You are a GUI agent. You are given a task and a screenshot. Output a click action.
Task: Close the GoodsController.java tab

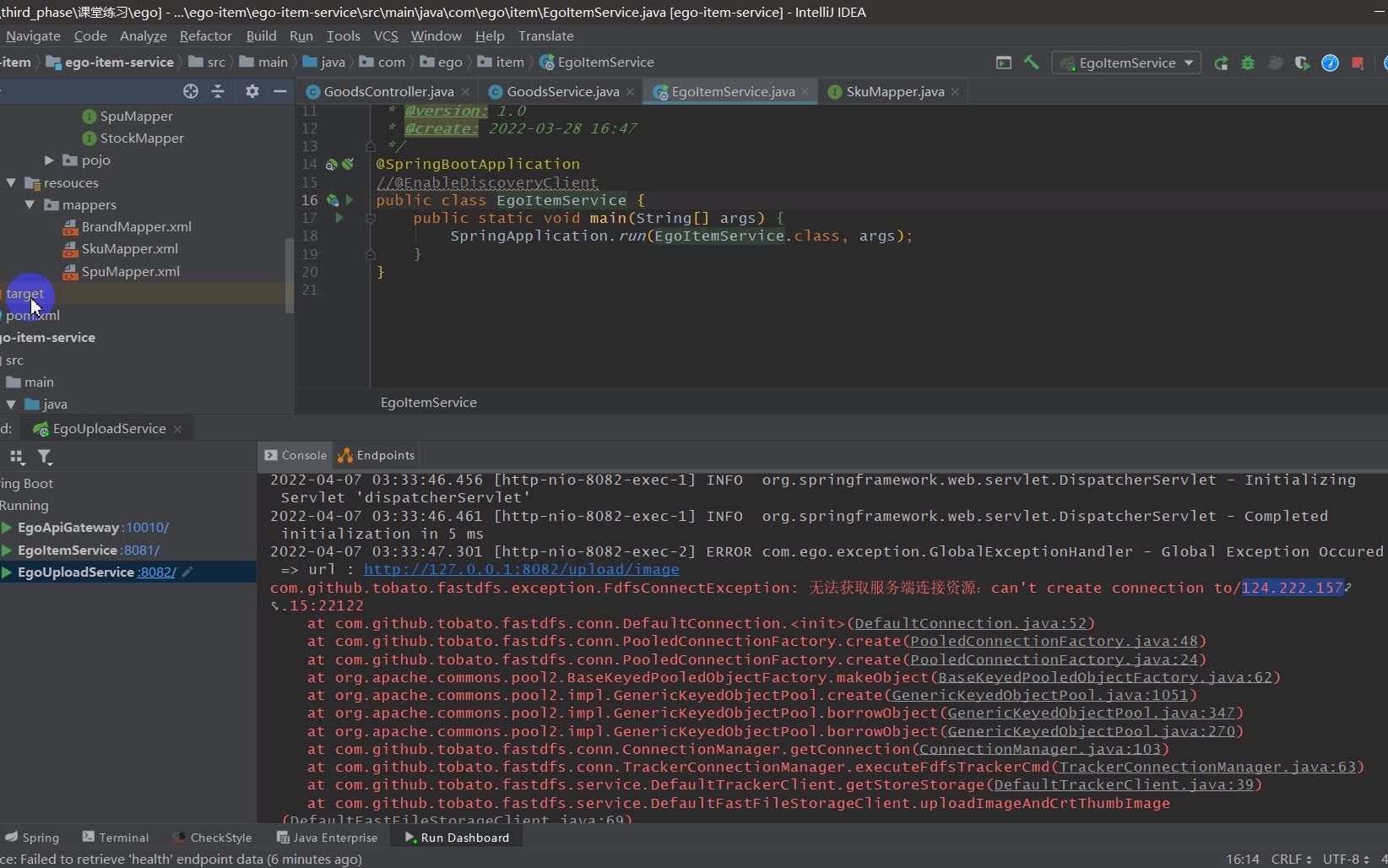[466, 91]
